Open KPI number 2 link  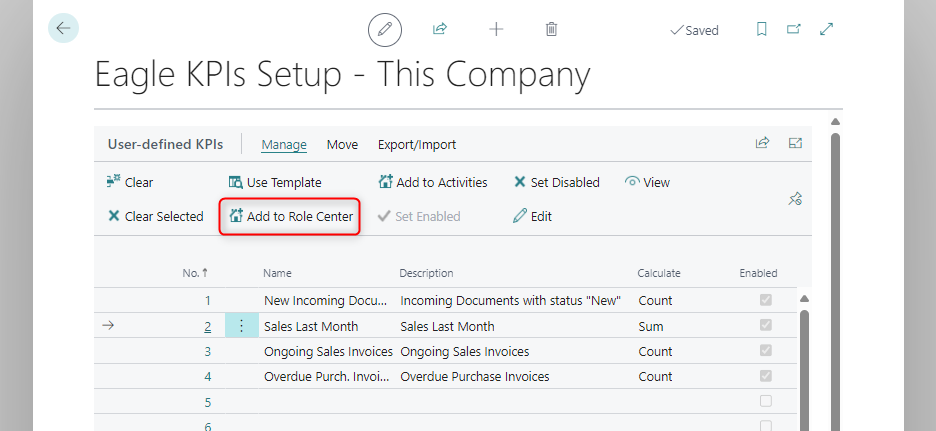pos(208,327)
